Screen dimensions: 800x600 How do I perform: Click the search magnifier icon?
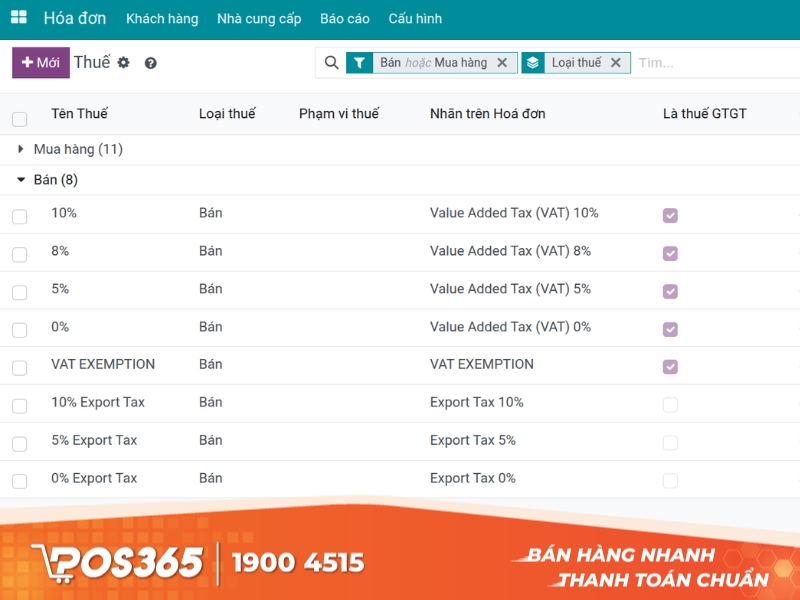tap(332, 62)
